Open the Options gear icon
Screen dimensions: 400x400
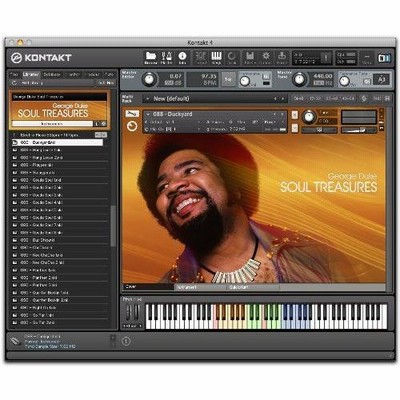(x=266, y=58)
